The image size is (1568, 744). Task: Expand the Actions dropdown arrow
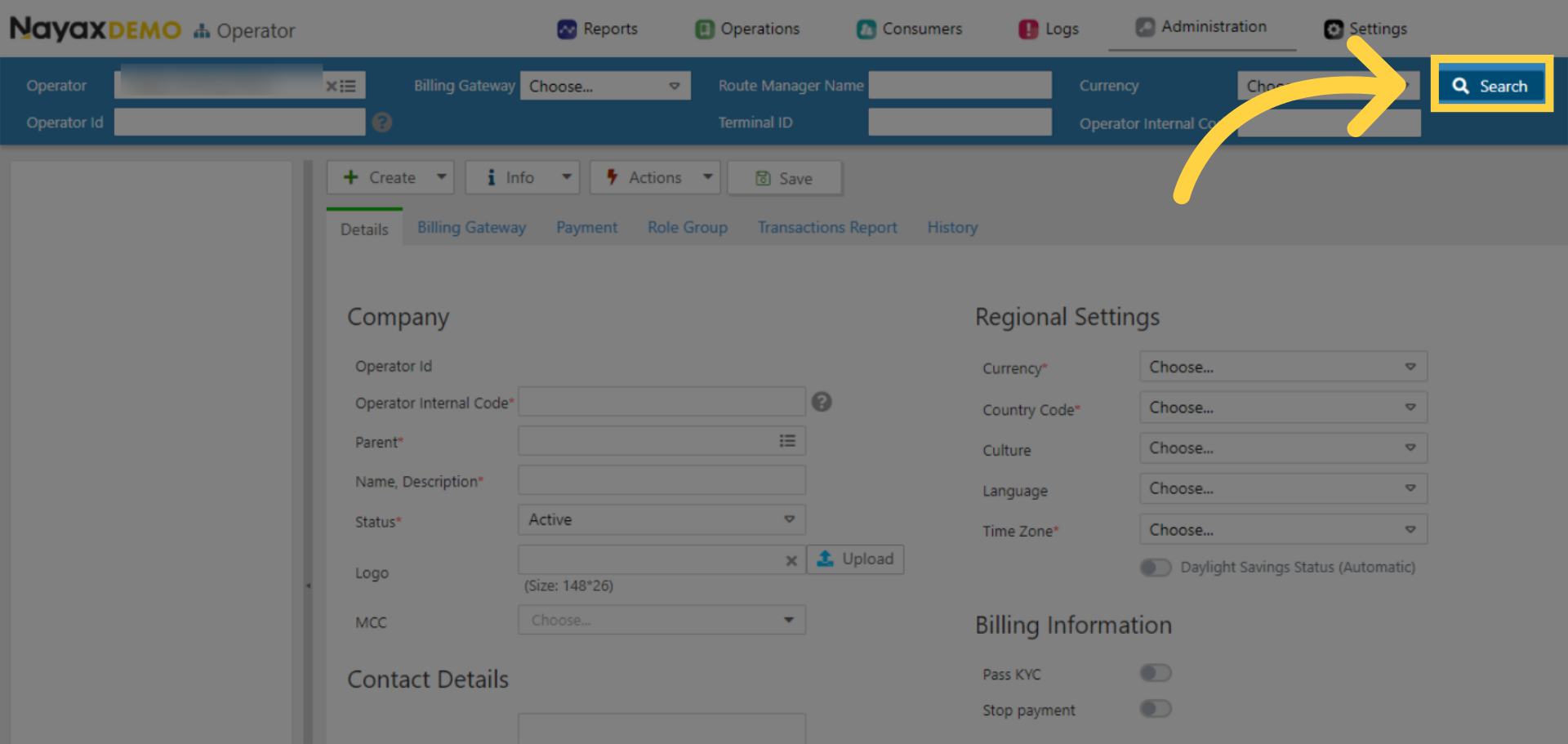pos(708,176)
